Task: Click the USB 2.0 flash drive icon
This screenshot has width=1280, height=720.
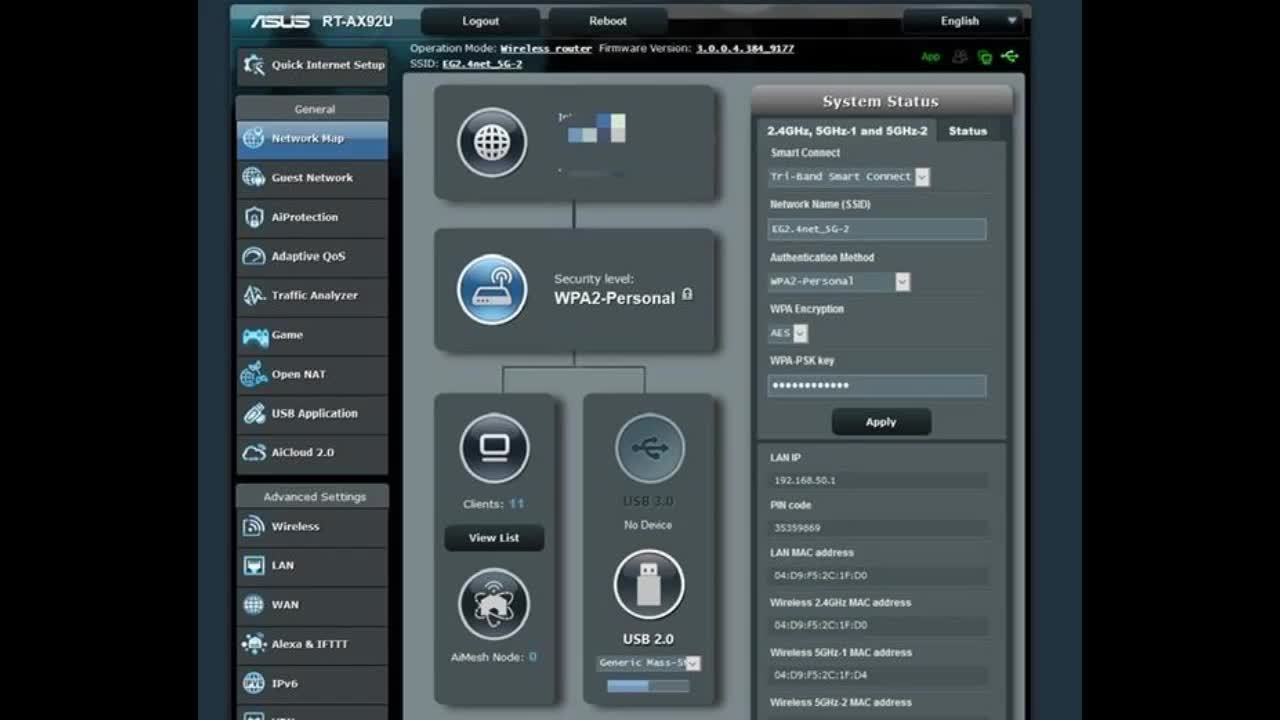Action: click(x=648, y=584)
